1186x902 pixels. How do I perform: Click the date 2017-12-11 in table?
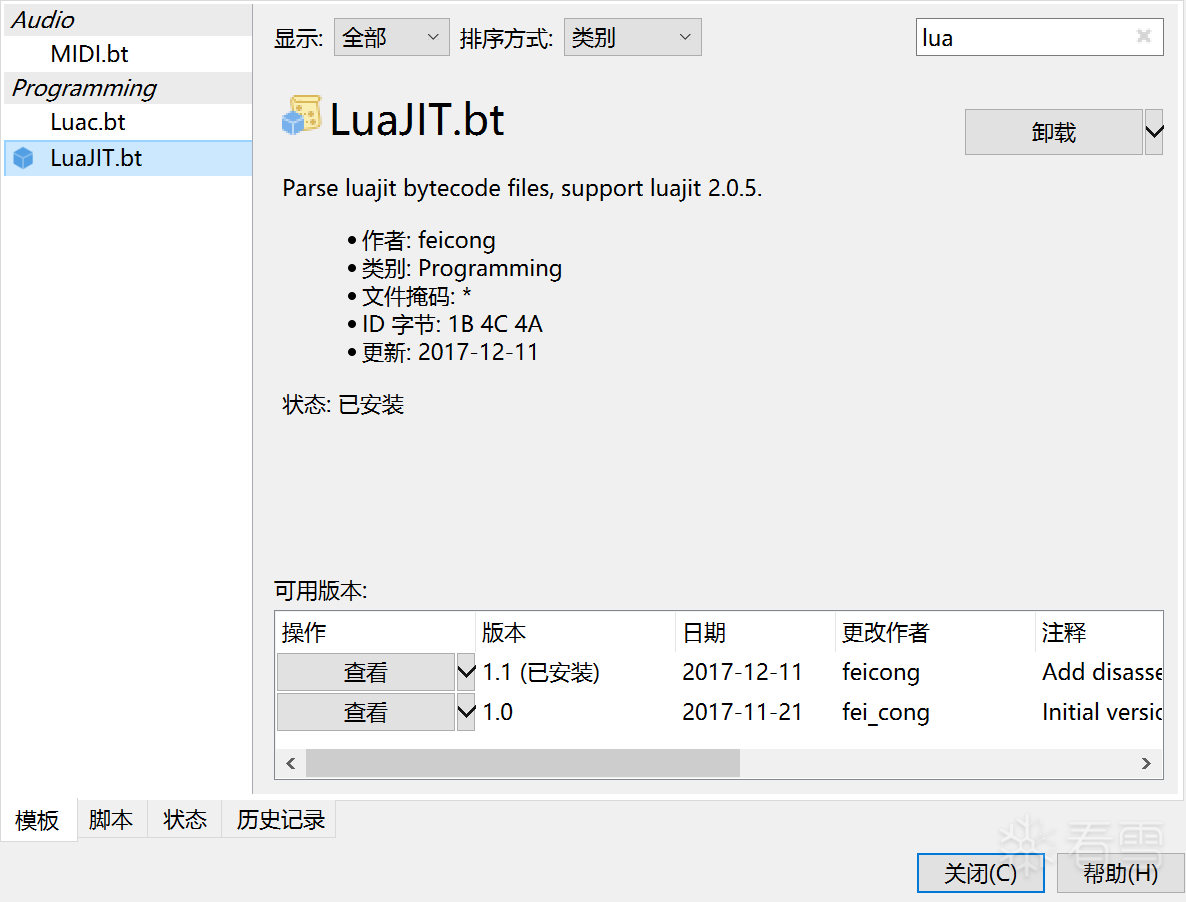coord(742,671)
